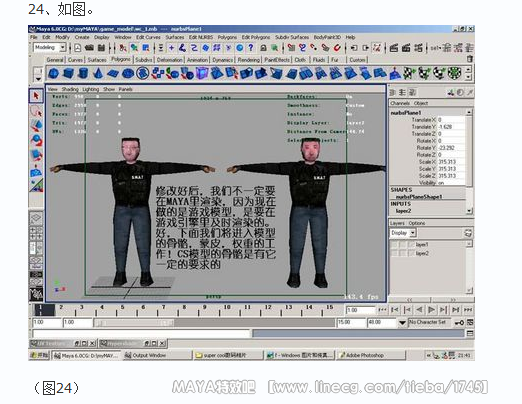Click the Translate Y value field

click(x=451, y=127)
